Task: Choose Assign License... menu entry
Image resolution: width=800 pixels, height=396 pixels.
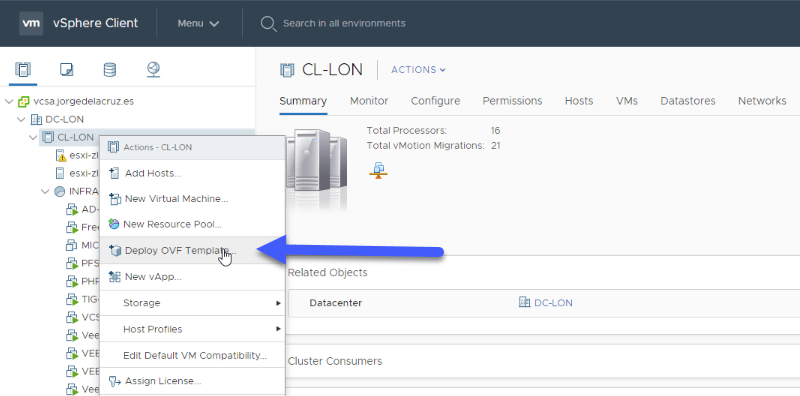Action: (192, 381)
